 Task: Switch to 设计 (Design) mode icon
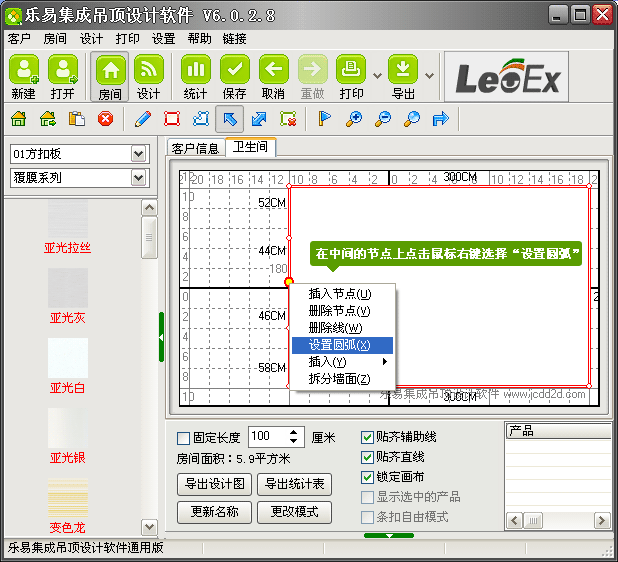149,72
